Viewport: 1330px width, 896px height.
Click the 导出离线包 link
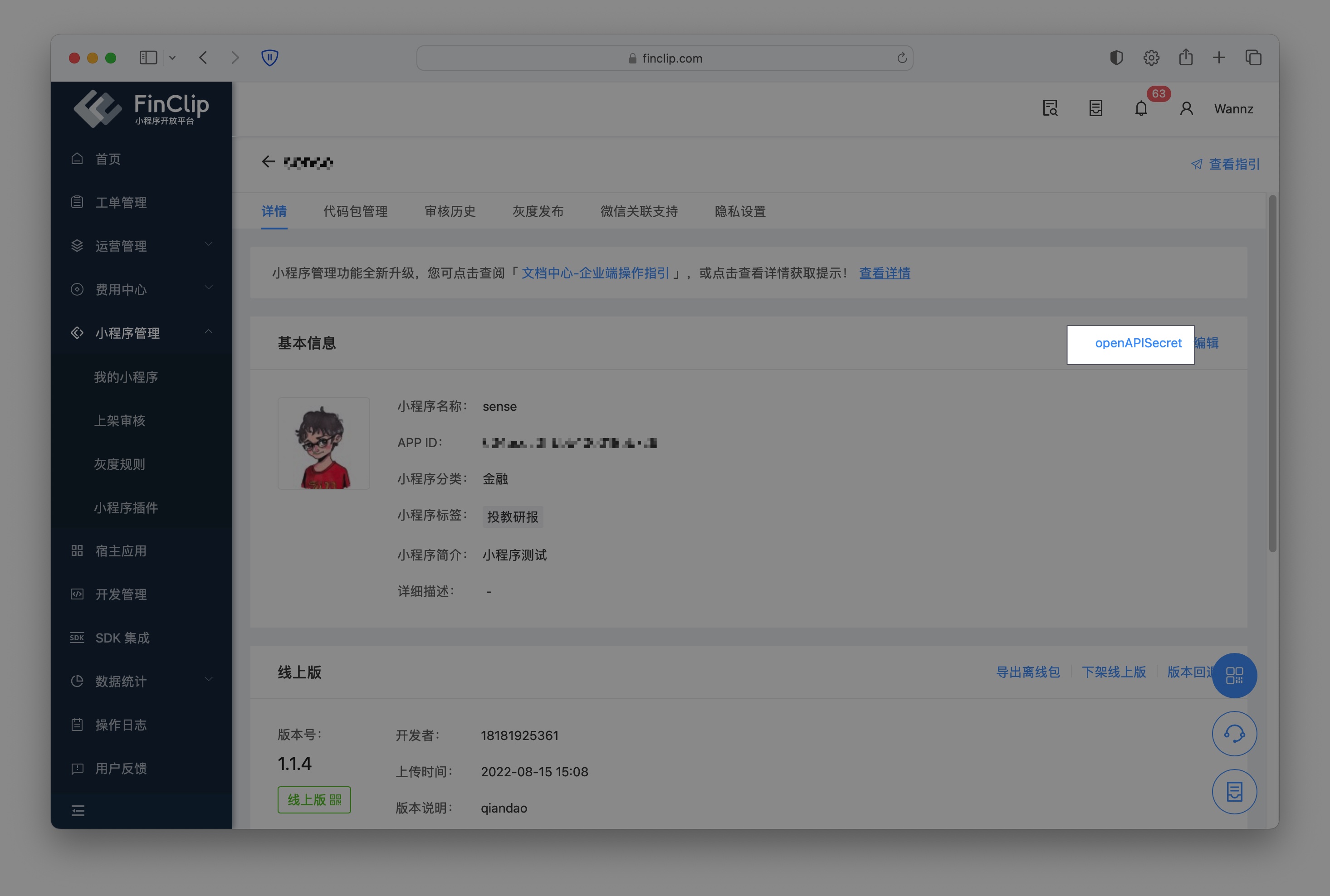coord(1027,672)
